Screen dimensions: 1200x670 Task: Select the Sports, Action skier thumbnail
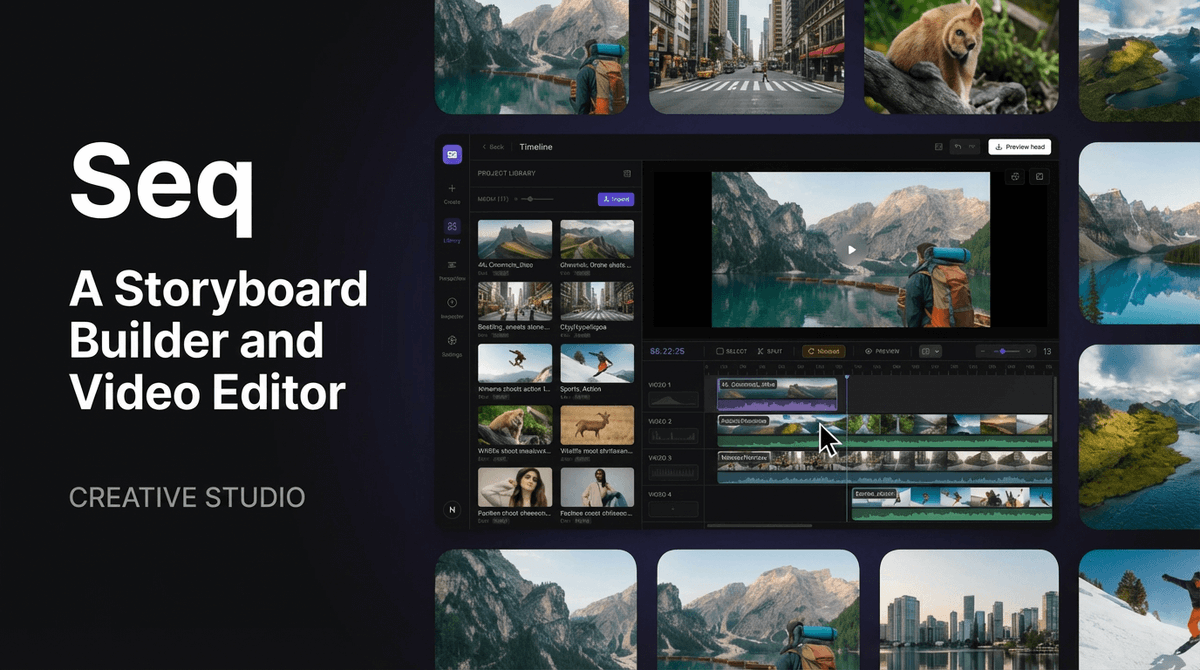(597, 363)
